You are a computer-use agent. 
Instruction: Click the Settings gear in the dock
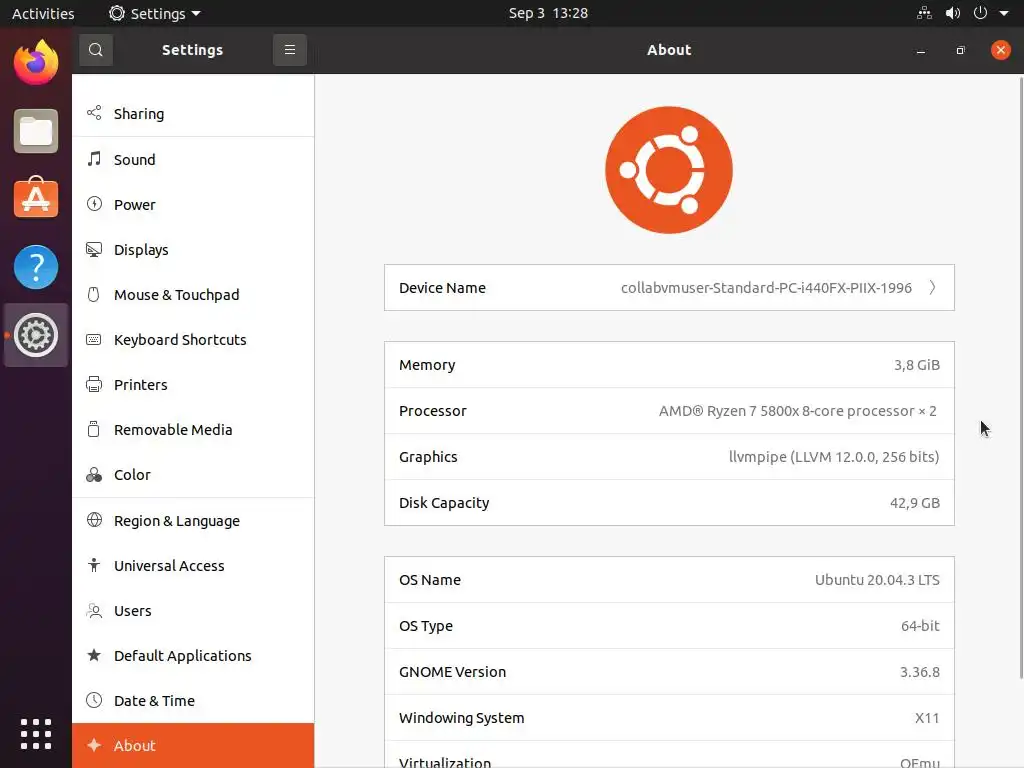tap(36, 335)
